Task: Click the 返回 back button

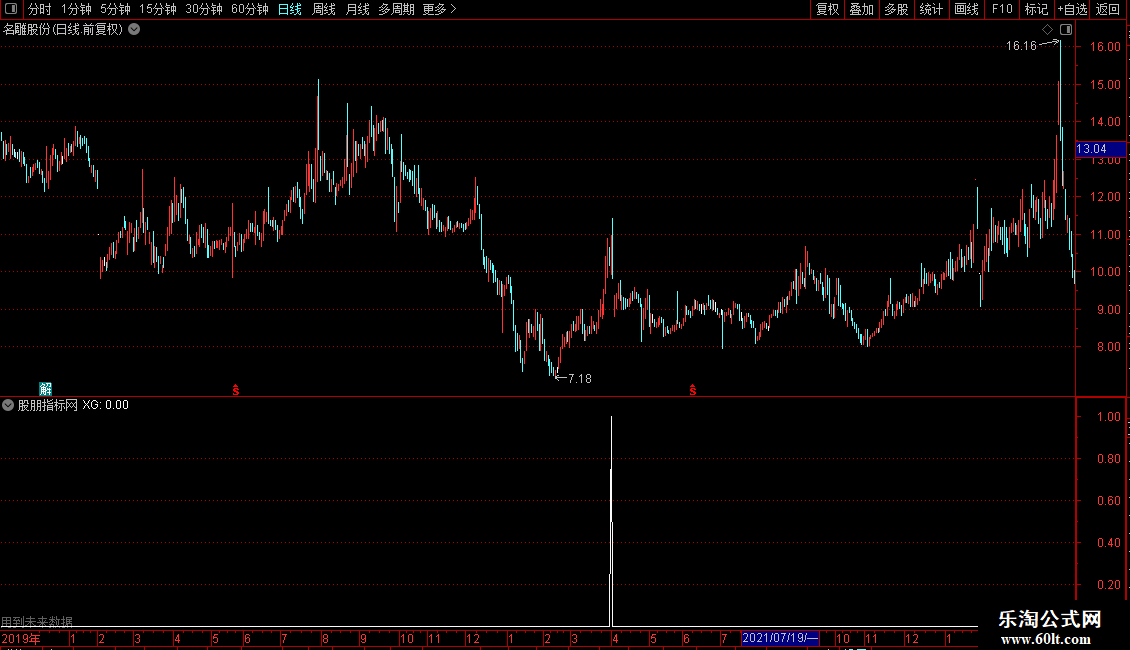Action: click(x=1108, y=9)
